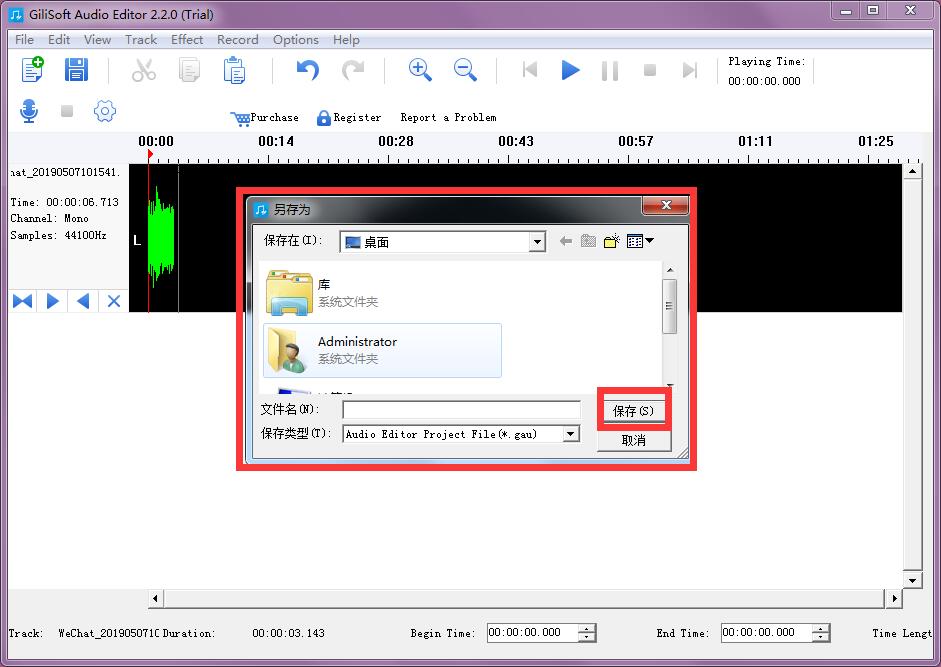
Task: Click the track delete X icon
Action: coord(114,301)
